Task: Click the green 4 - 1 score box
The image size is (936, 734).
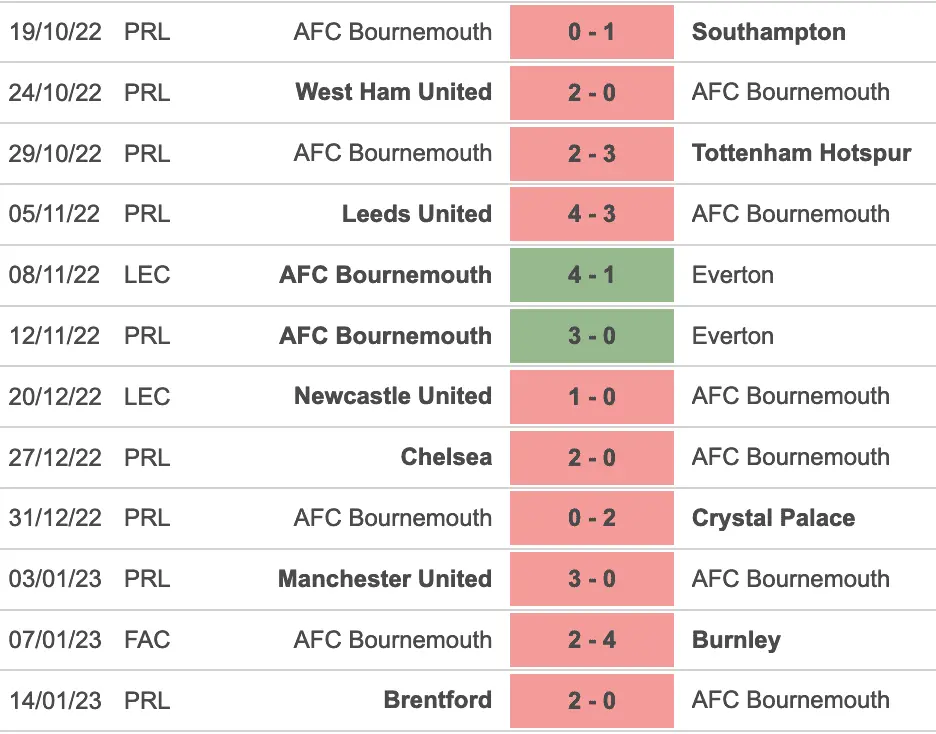Action: 591,275
